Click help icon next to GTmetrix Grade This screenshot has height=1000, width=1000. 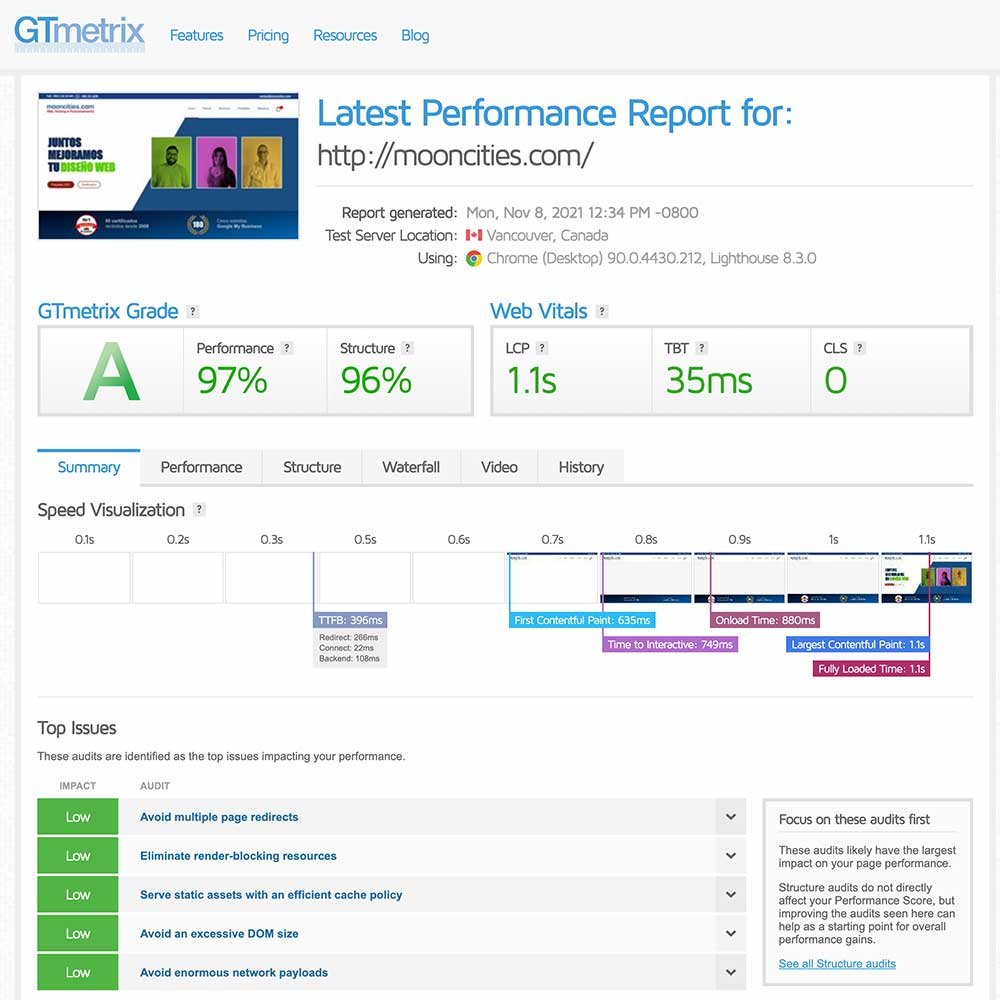click(x=192, y=312)
